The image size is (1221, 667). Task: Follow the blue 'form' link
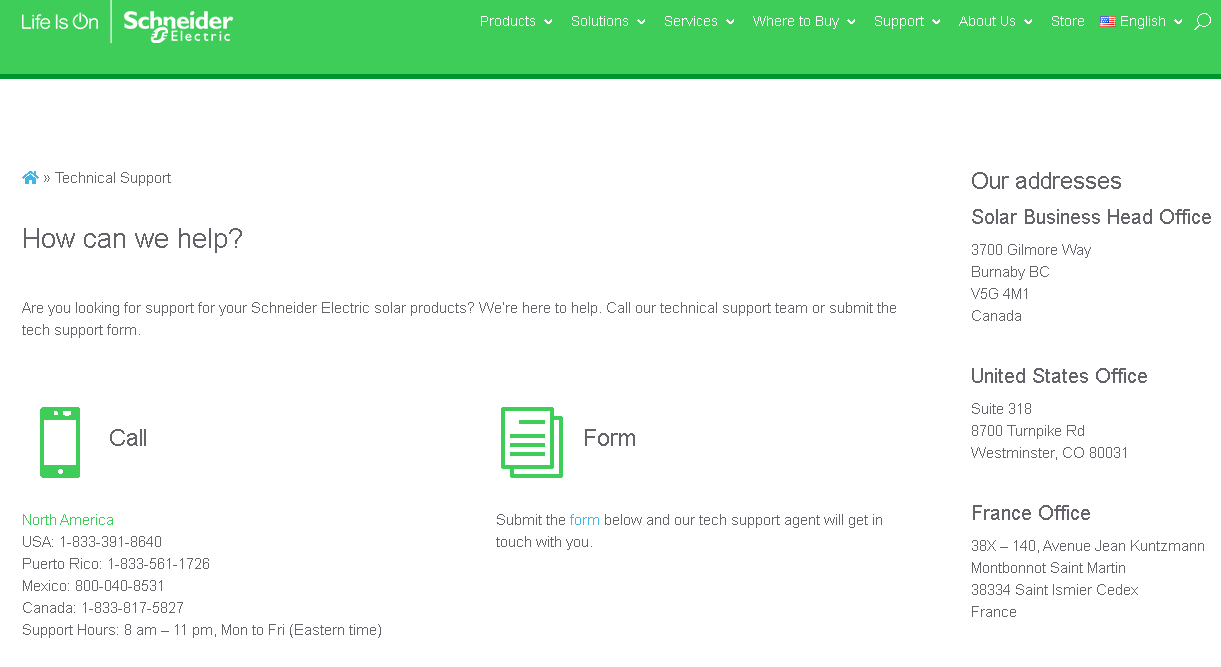pyautogui.click(x=585, y=520)
